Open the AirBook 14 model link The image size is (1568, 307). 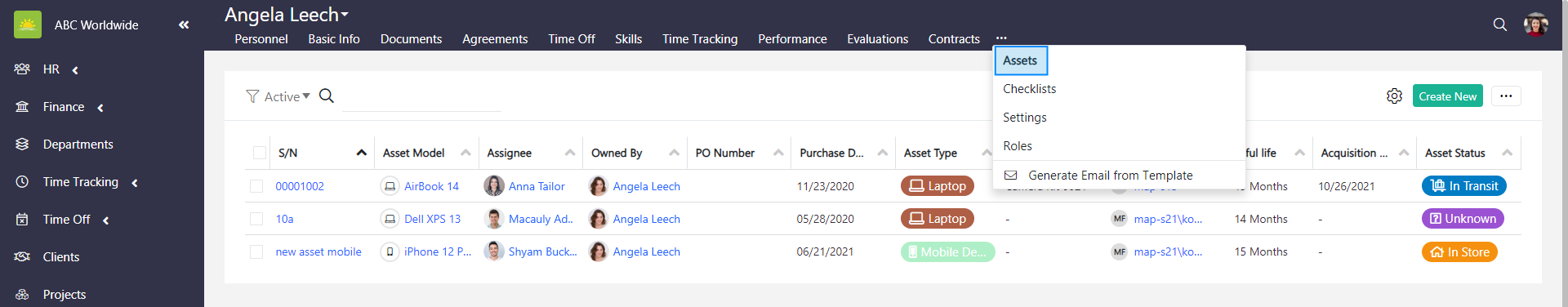(x=431, y=186)
